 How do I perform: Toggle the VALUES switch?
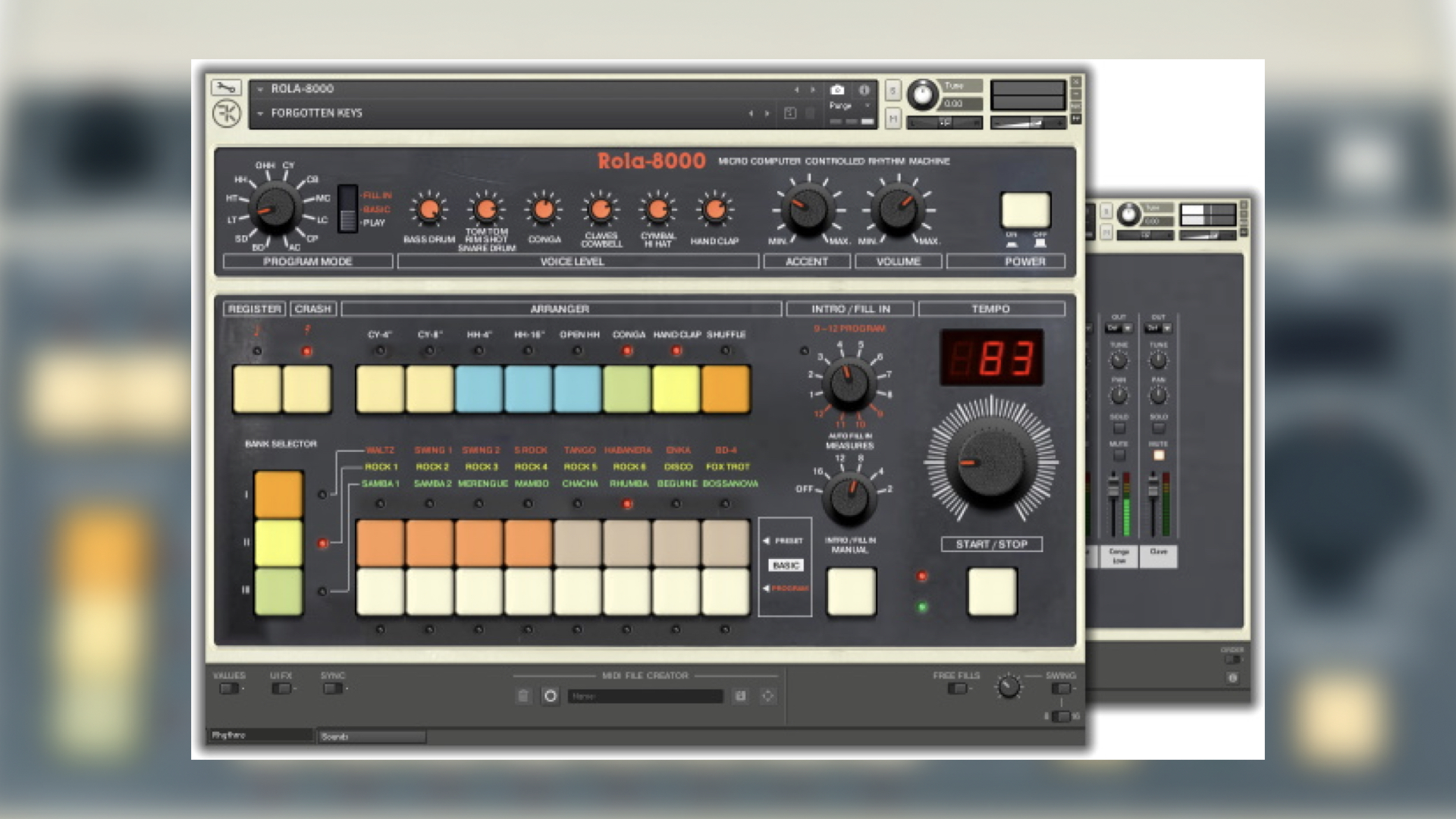point(228,689)
